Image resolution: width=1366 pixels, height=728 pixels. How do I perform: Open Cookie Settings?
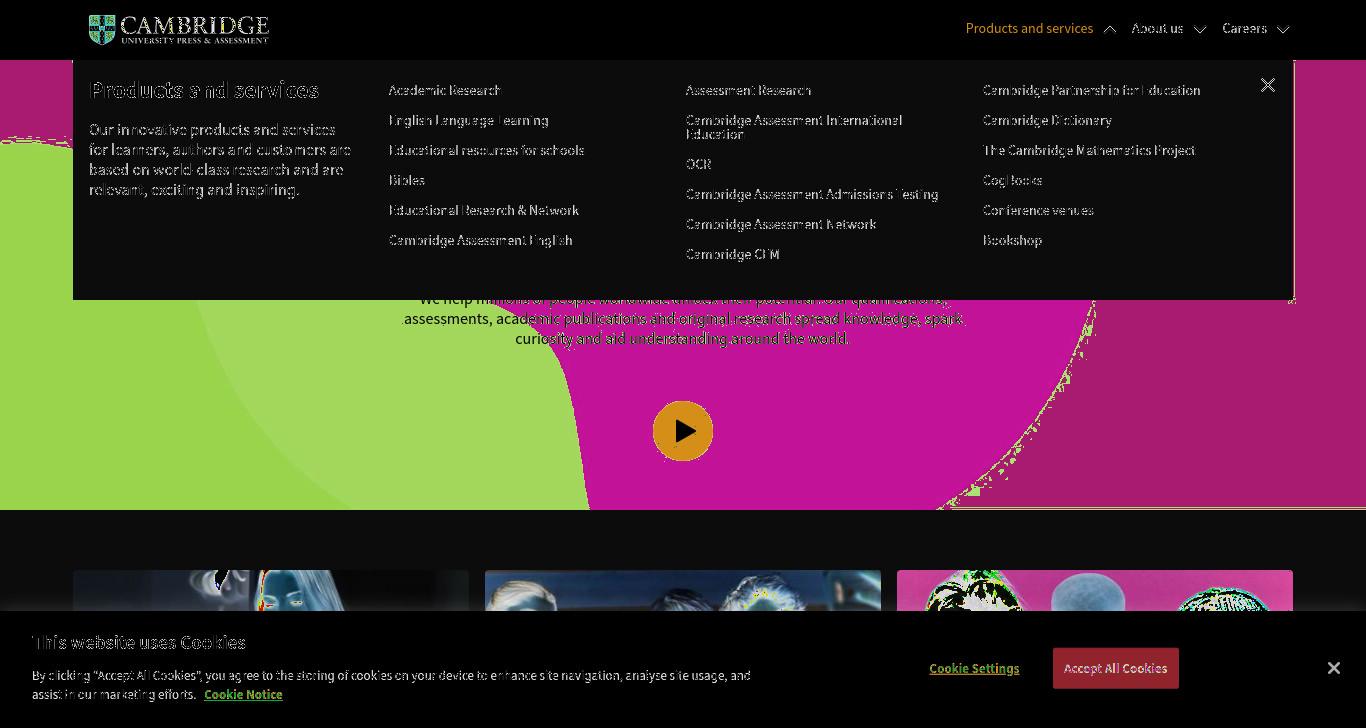pos(974,668)
